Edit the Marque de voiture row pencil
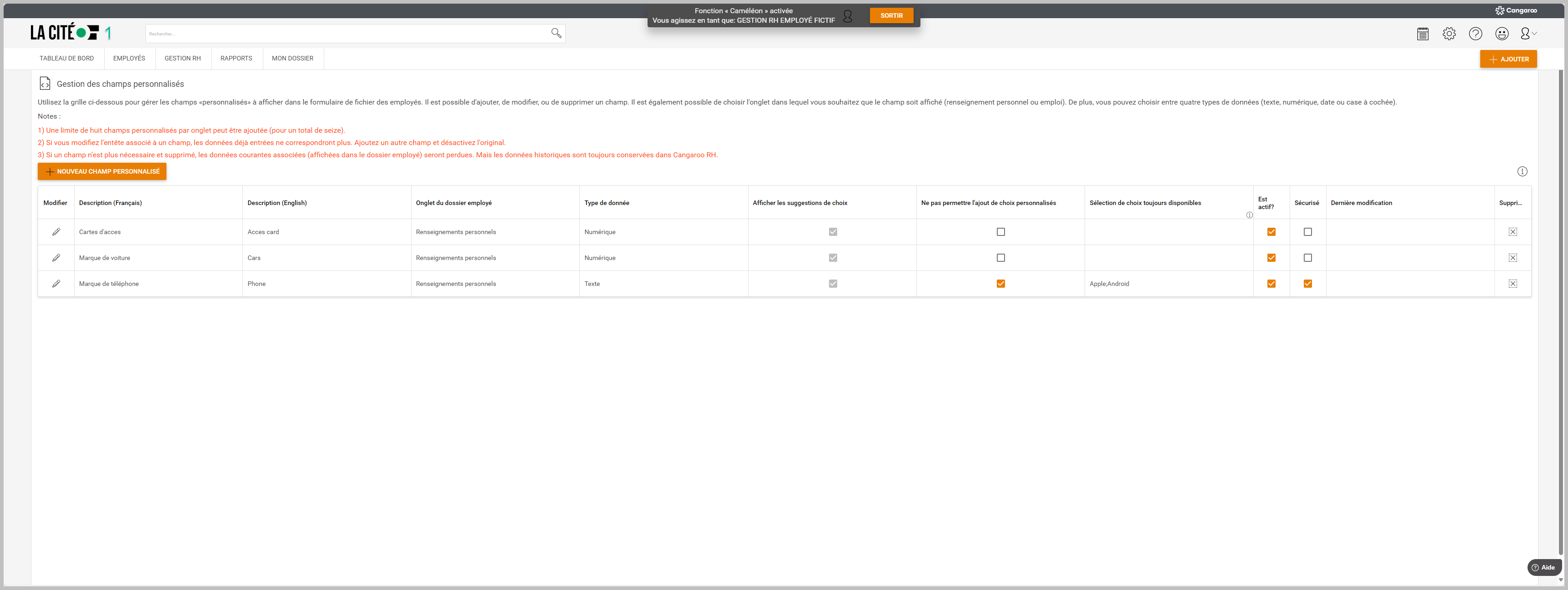1568x590 pixels. [56, 258]
